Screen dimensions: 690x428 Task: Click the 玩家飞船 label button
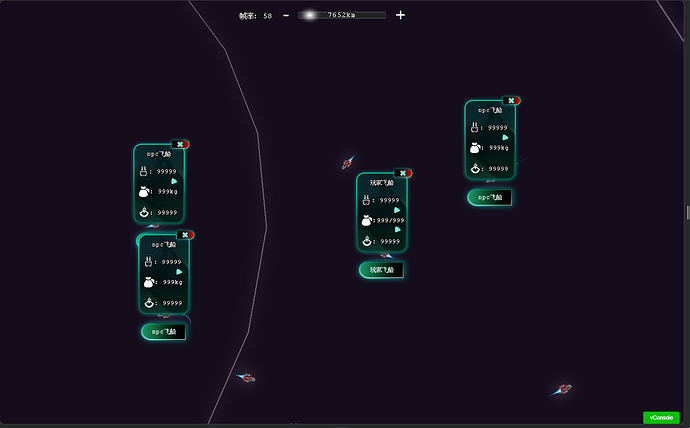382,270
